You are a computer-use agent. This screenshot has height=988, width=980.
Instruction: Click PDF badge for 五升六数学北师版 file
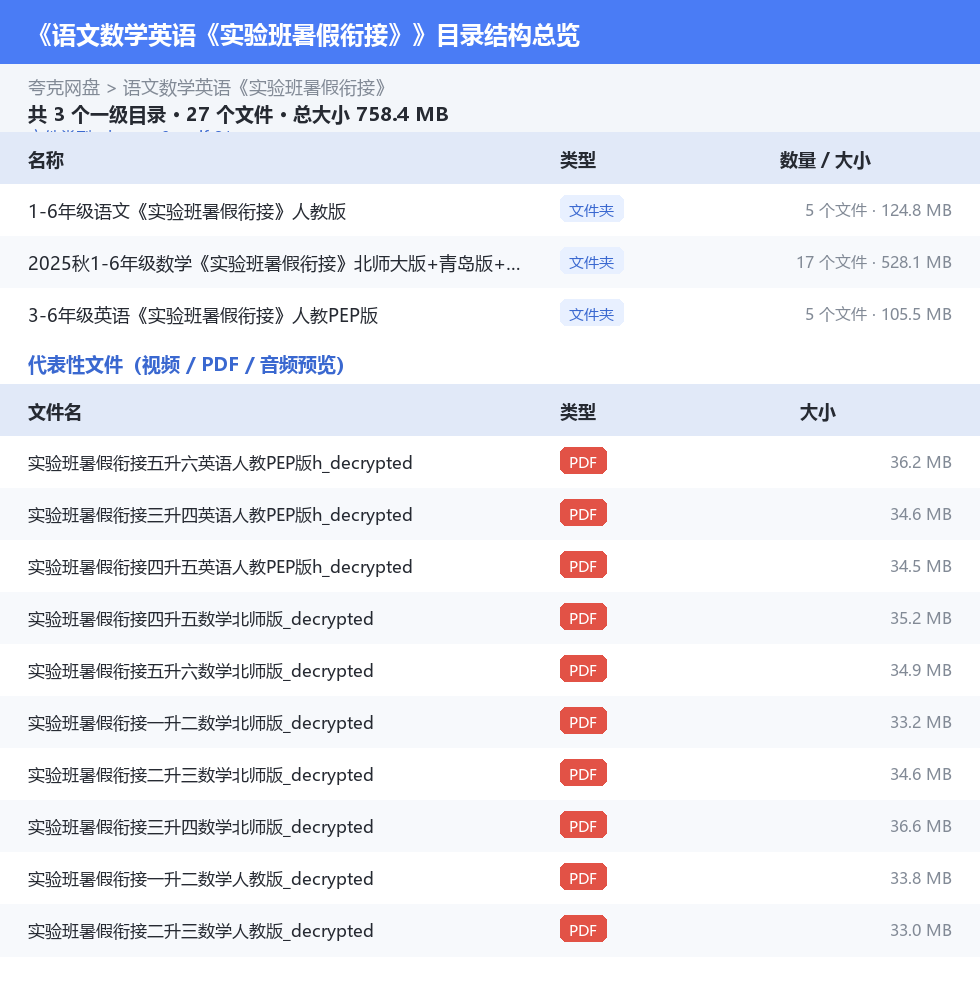pos(583,669)
